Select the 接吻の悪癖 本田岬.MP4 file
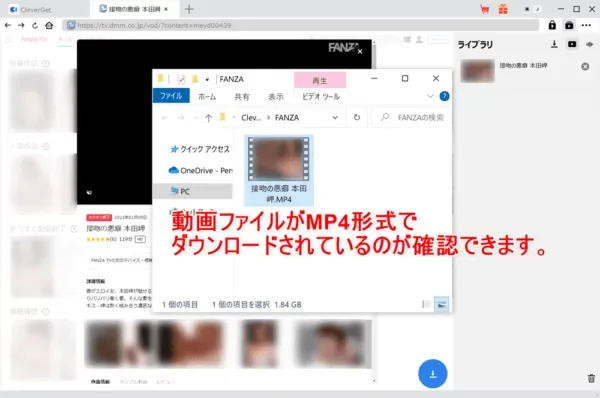This screenshot has width=600, height=398. click(x=279, y=170)
